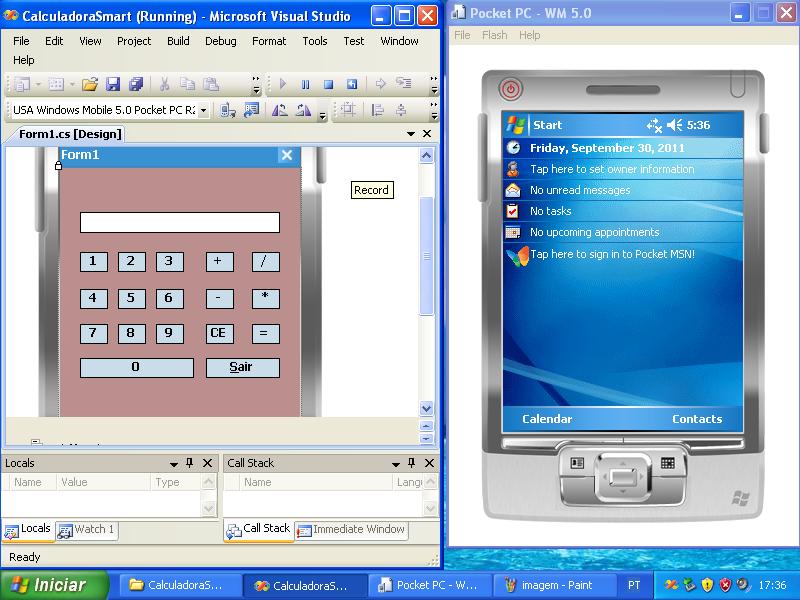Click the rotate left device orientation icon
The image size is (800, 600).
coord(280,110)
